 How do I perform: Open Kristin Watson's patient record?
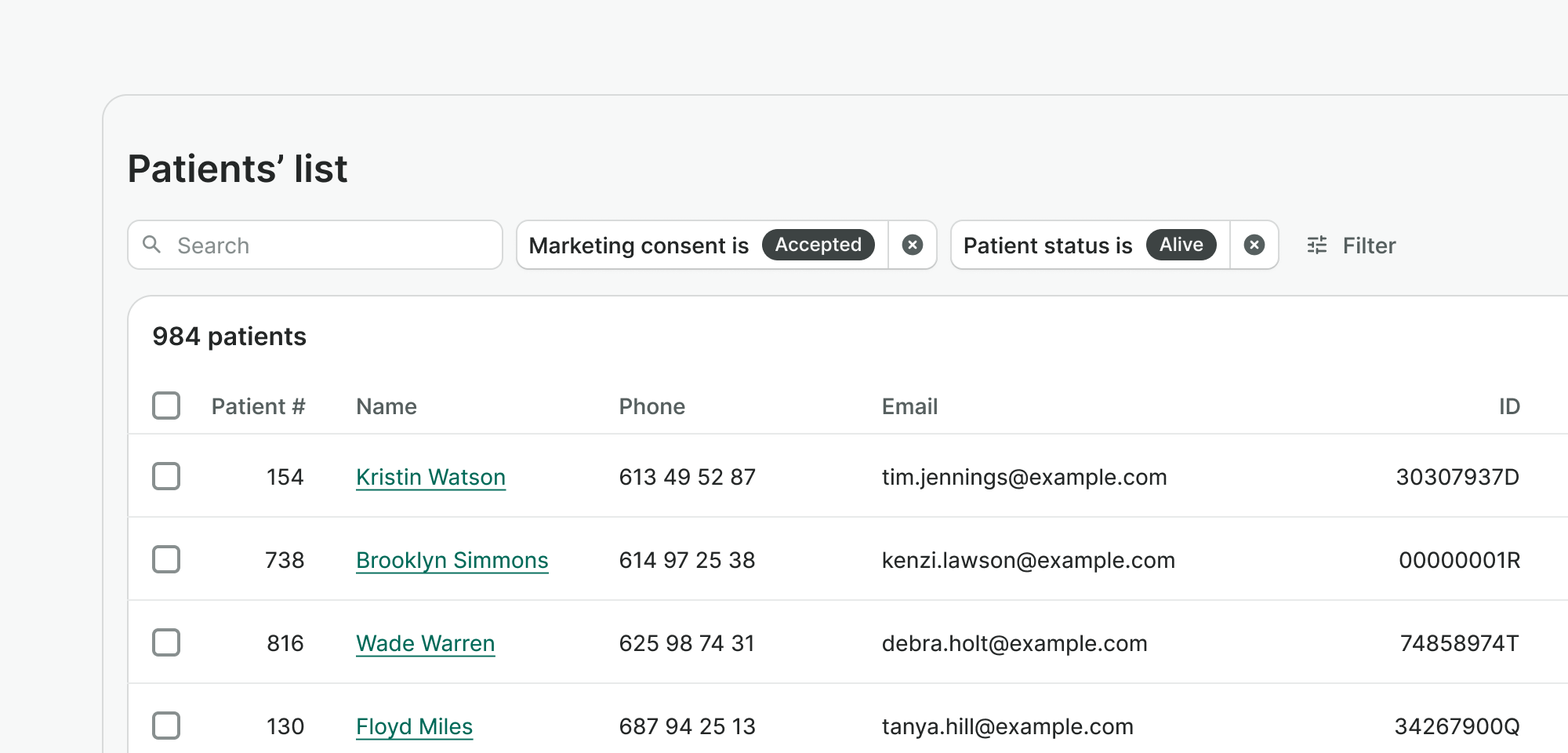(430, 477)
